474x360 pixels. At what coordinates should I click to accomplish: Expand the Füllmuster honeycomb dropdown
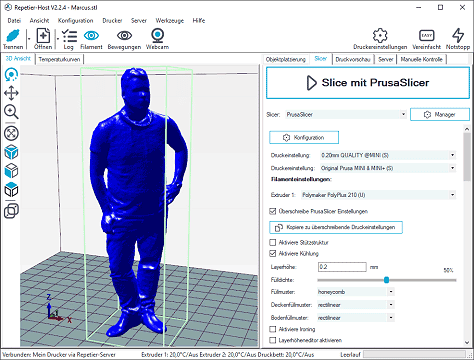click(356, 292)
